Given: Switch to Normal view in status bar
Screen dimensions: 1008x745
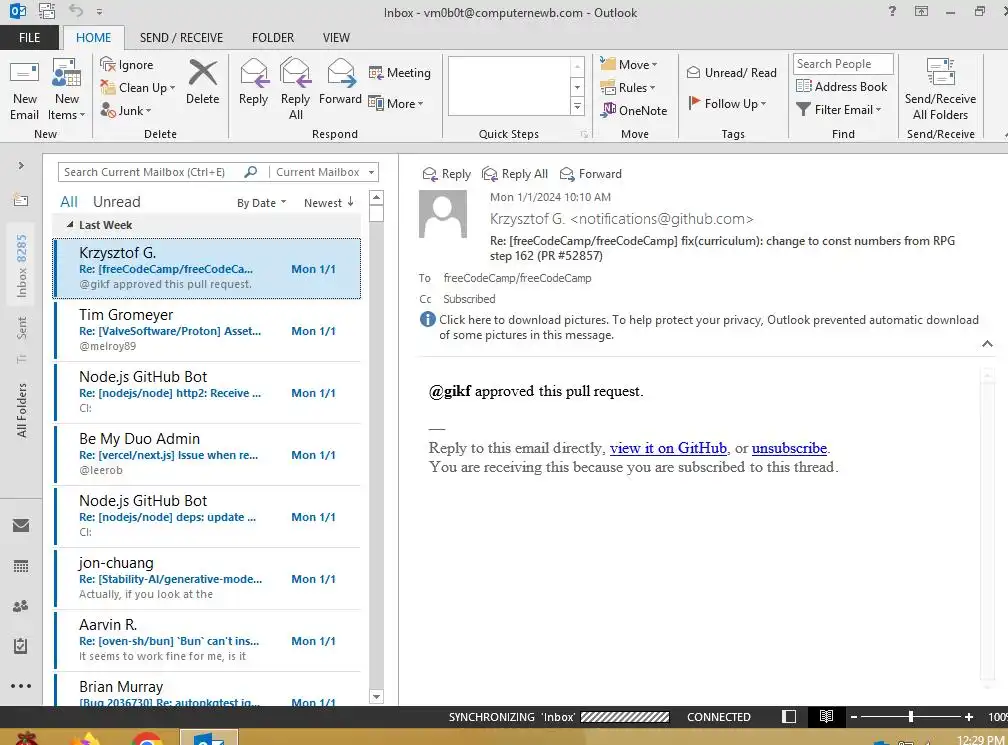Looking at the screenshot, I should [789, 717].
